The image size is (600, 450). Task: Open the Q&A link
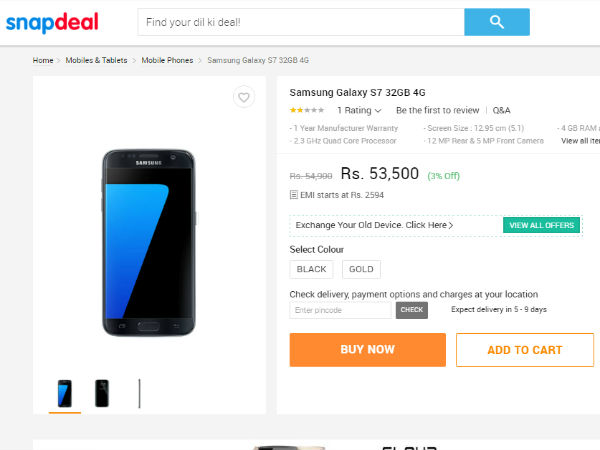click(x=501, y=110)
